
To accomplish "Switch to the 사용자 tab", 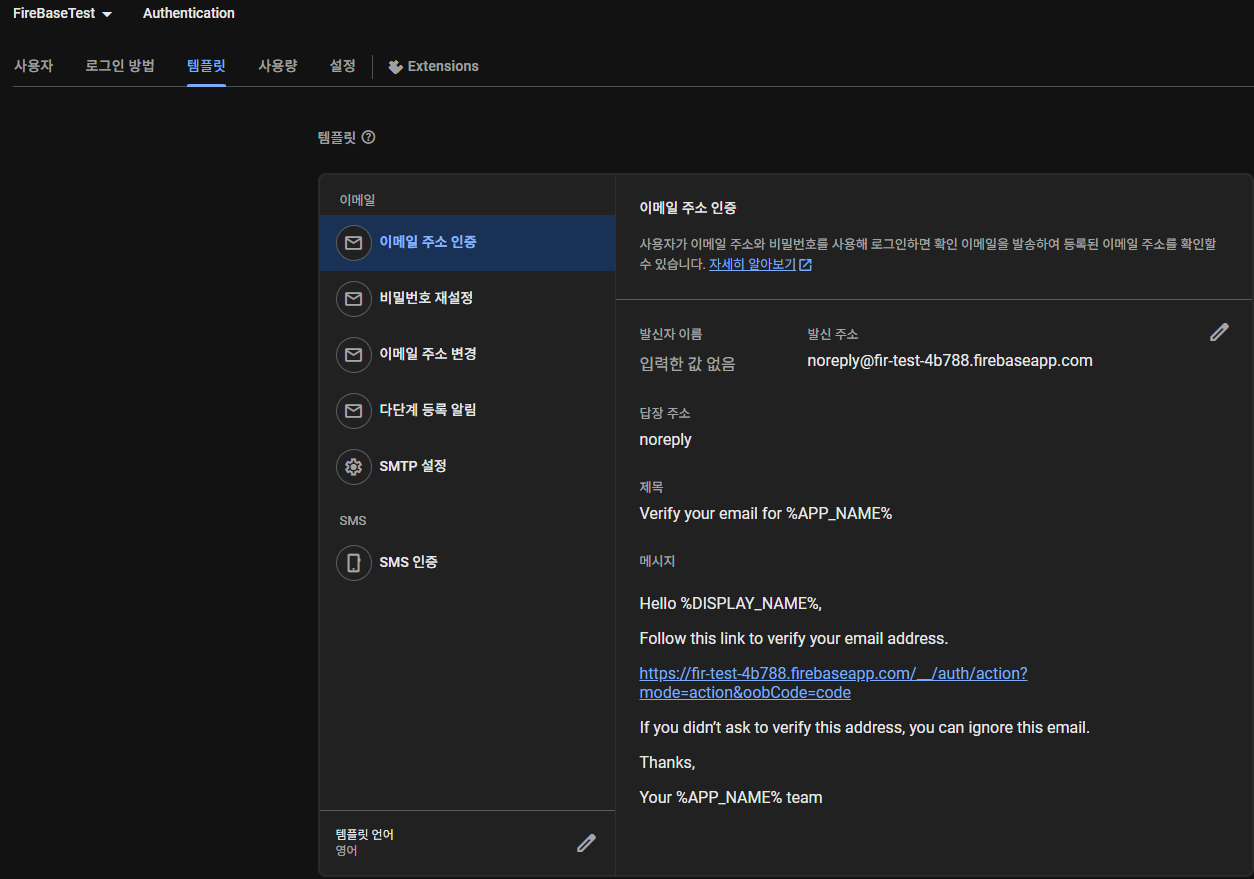I will (x=33, y=66).
